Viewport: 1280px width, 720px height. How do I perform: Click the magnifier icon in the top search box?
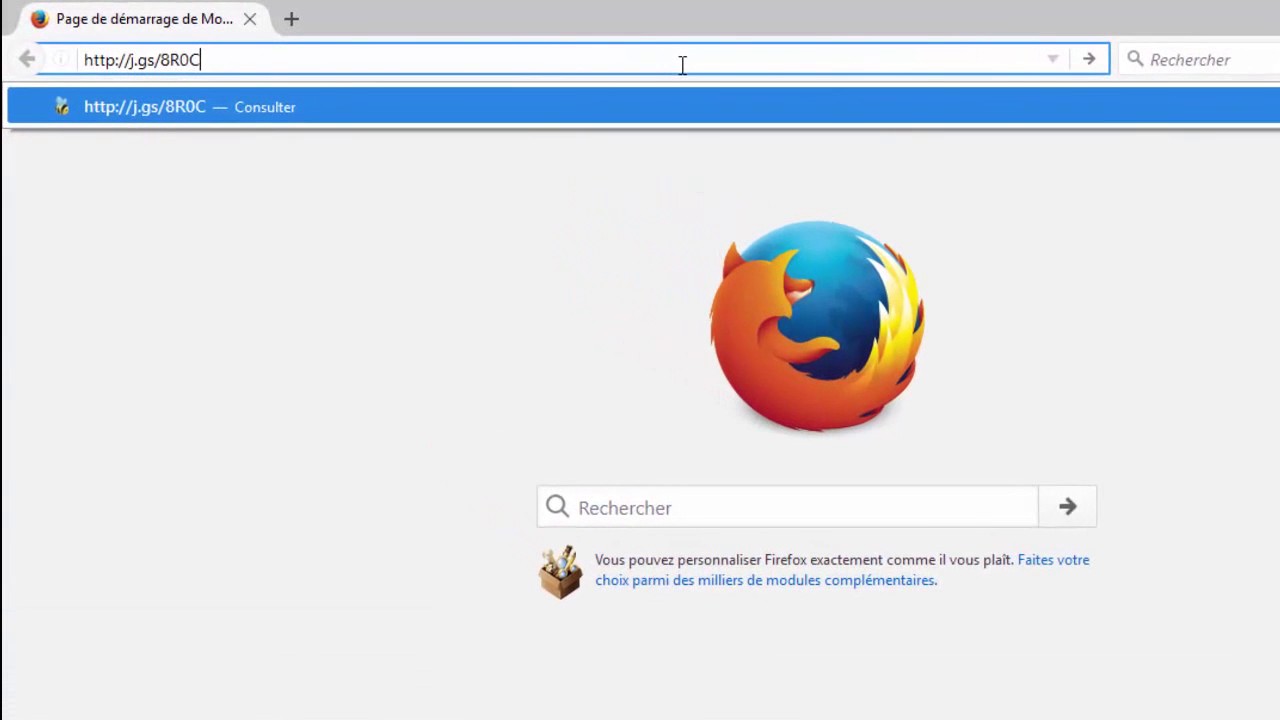pos(1135,59)
